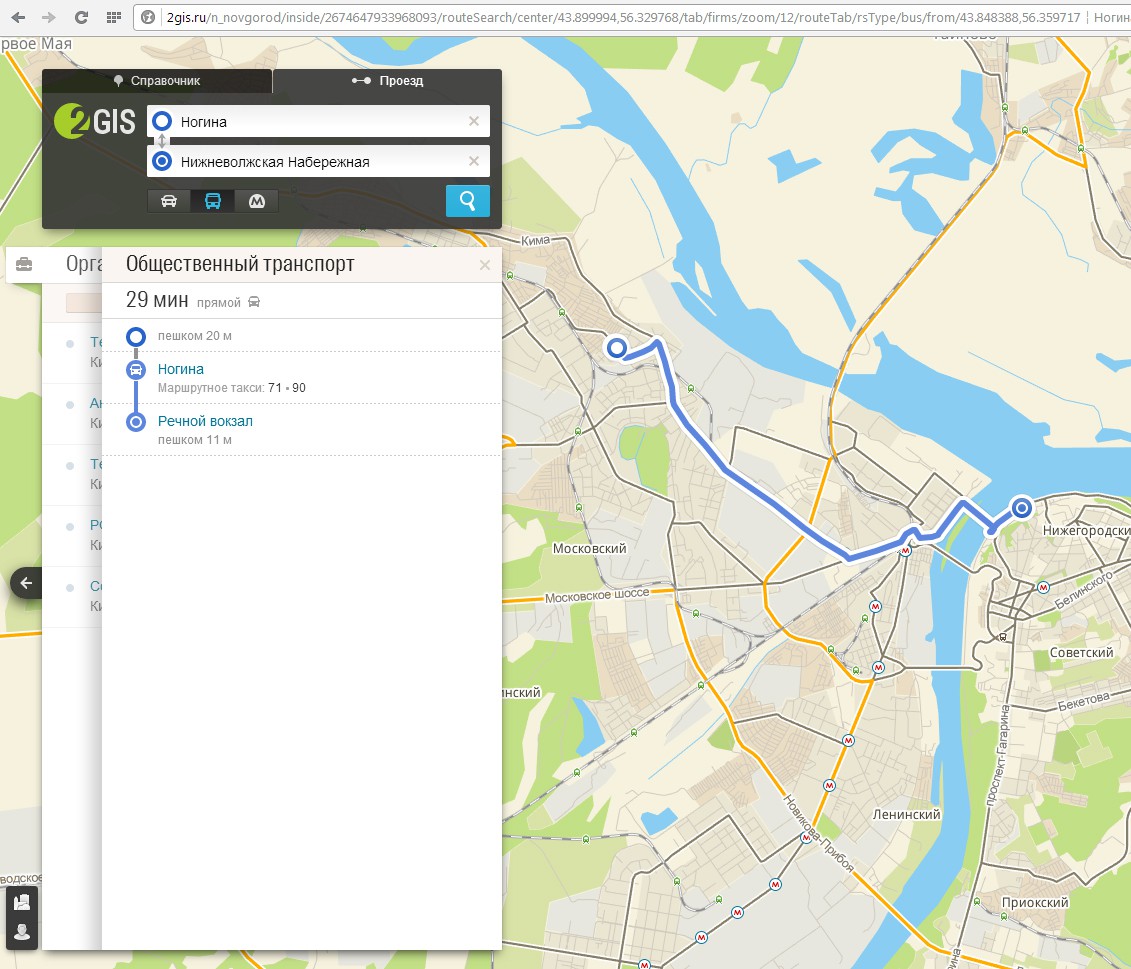Run route search with magnifier button
The height and width of the screenshot is (969, 1131).
(467, 201)
